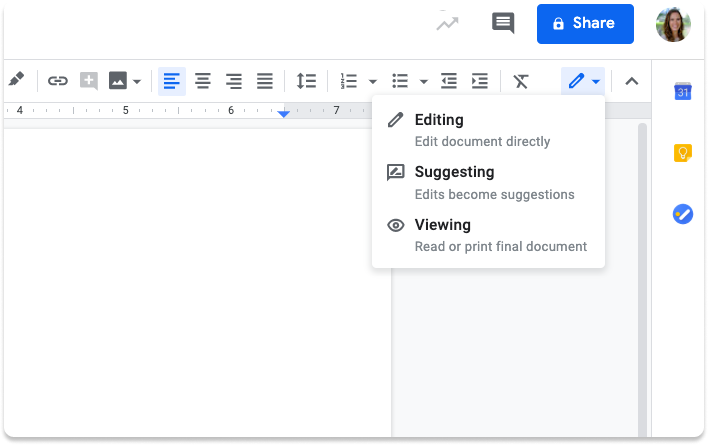Viewport: 708px width, 445px height.
Task: Click the Share button
Action: pos(585,24)
